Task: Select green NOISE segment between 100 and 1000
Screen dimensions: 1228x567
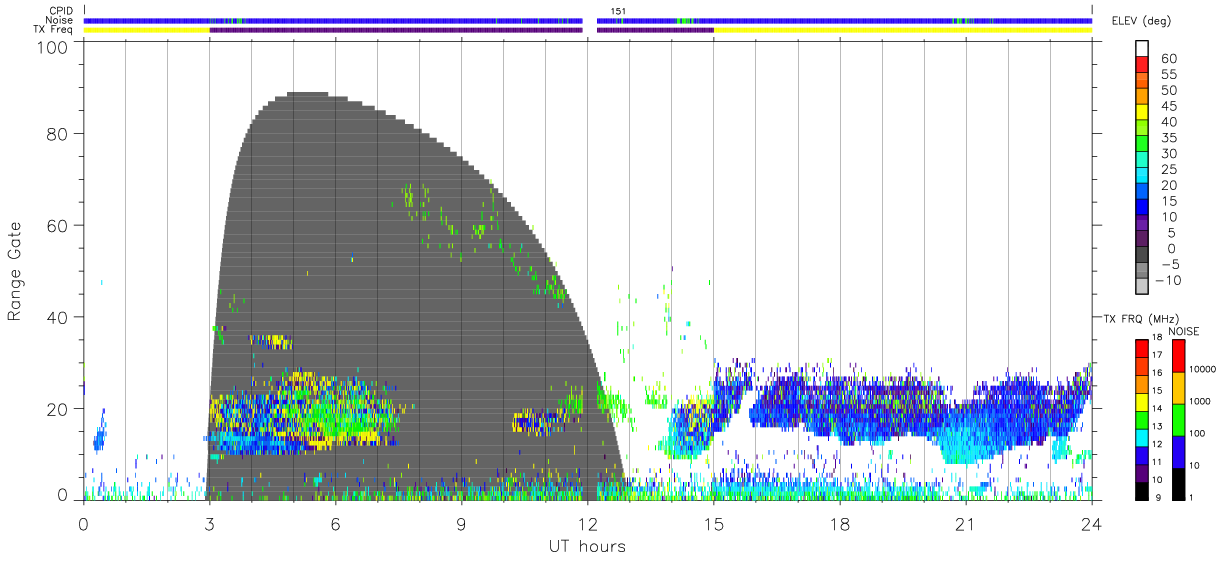Action: click(x=1178, y=419)
